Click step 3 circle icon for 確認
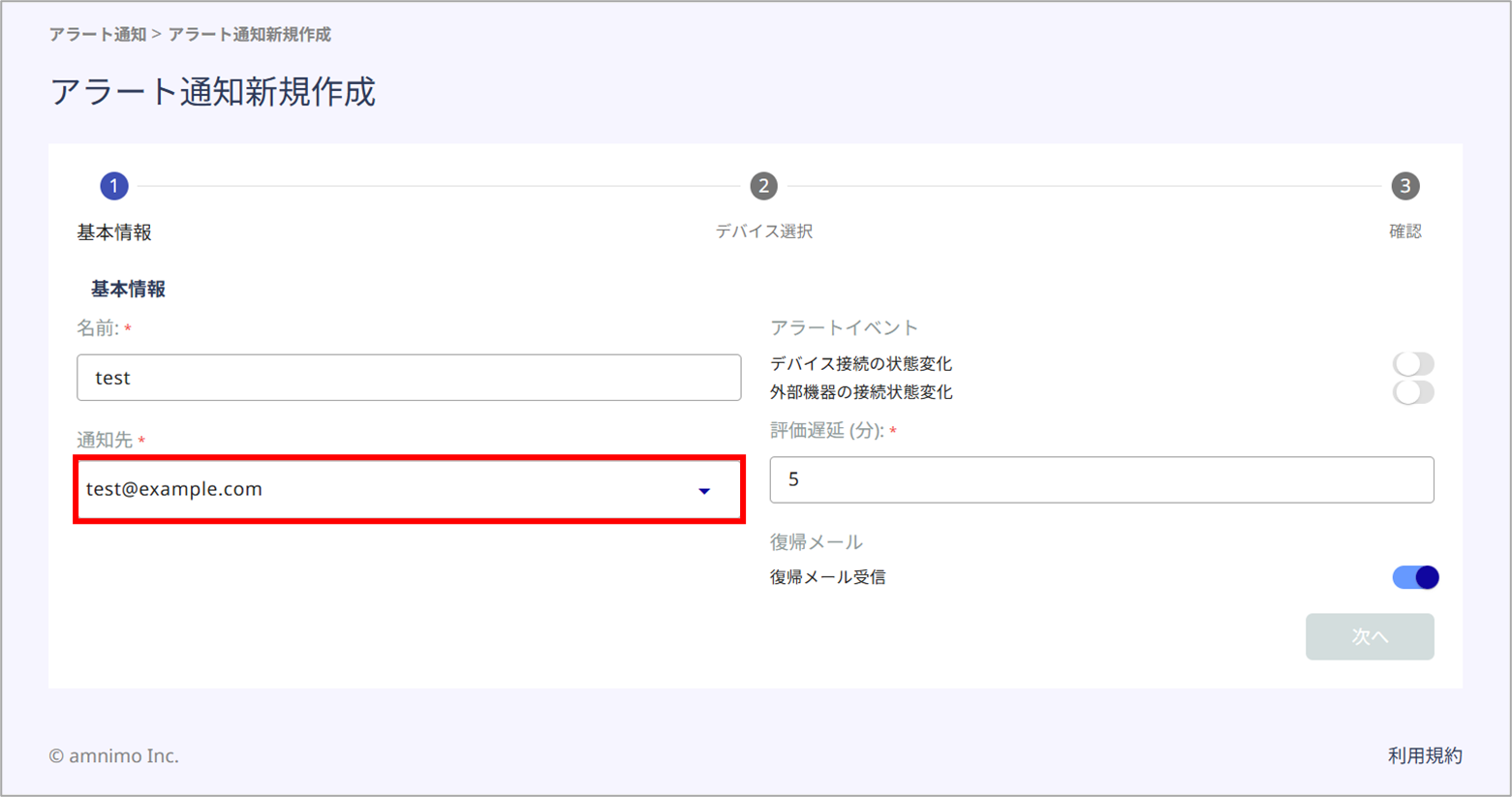This screenshot has height=797, width=1512. click(1405, 186)
